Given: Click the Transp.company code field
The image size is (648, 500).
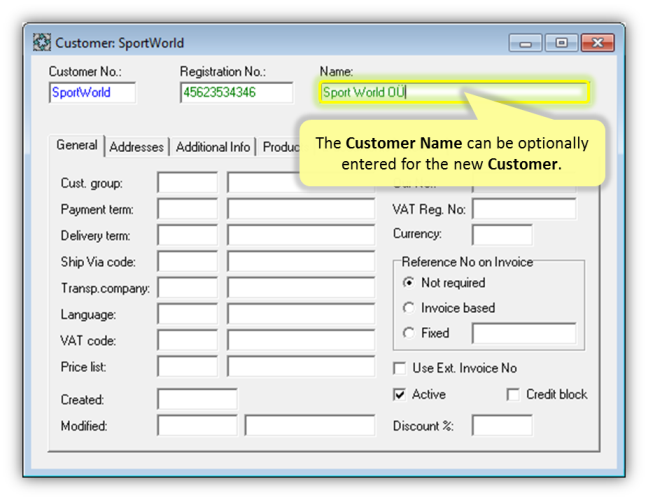Looking at the screenshot, I should [187, 288].
